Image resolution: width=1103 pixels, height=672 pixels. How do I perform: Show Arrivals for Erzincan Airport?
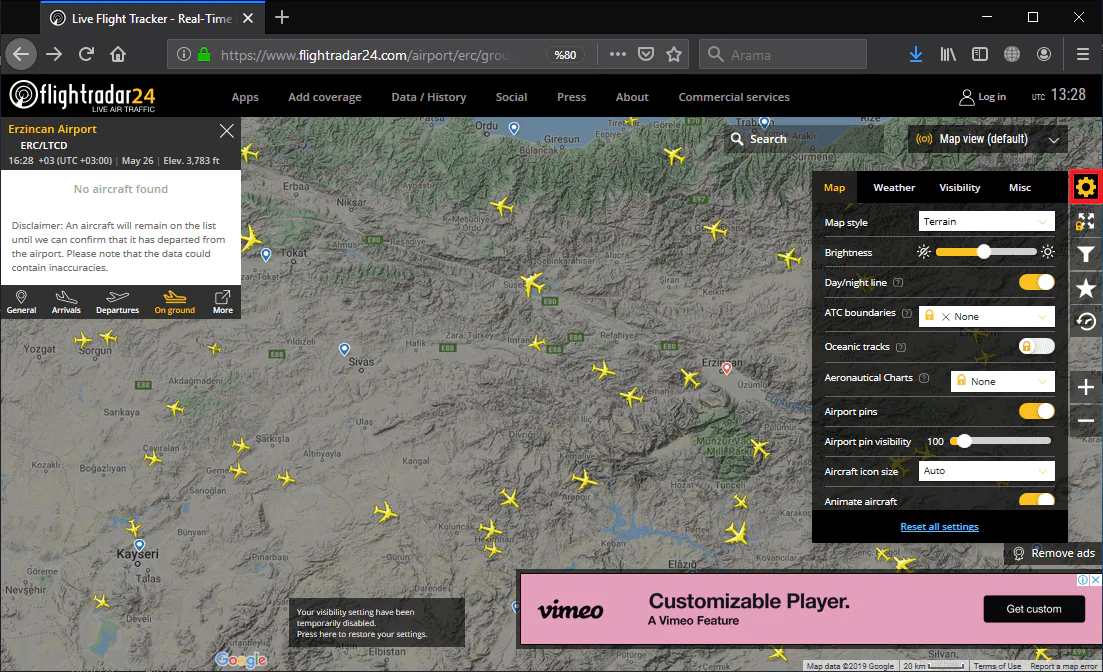66,301
